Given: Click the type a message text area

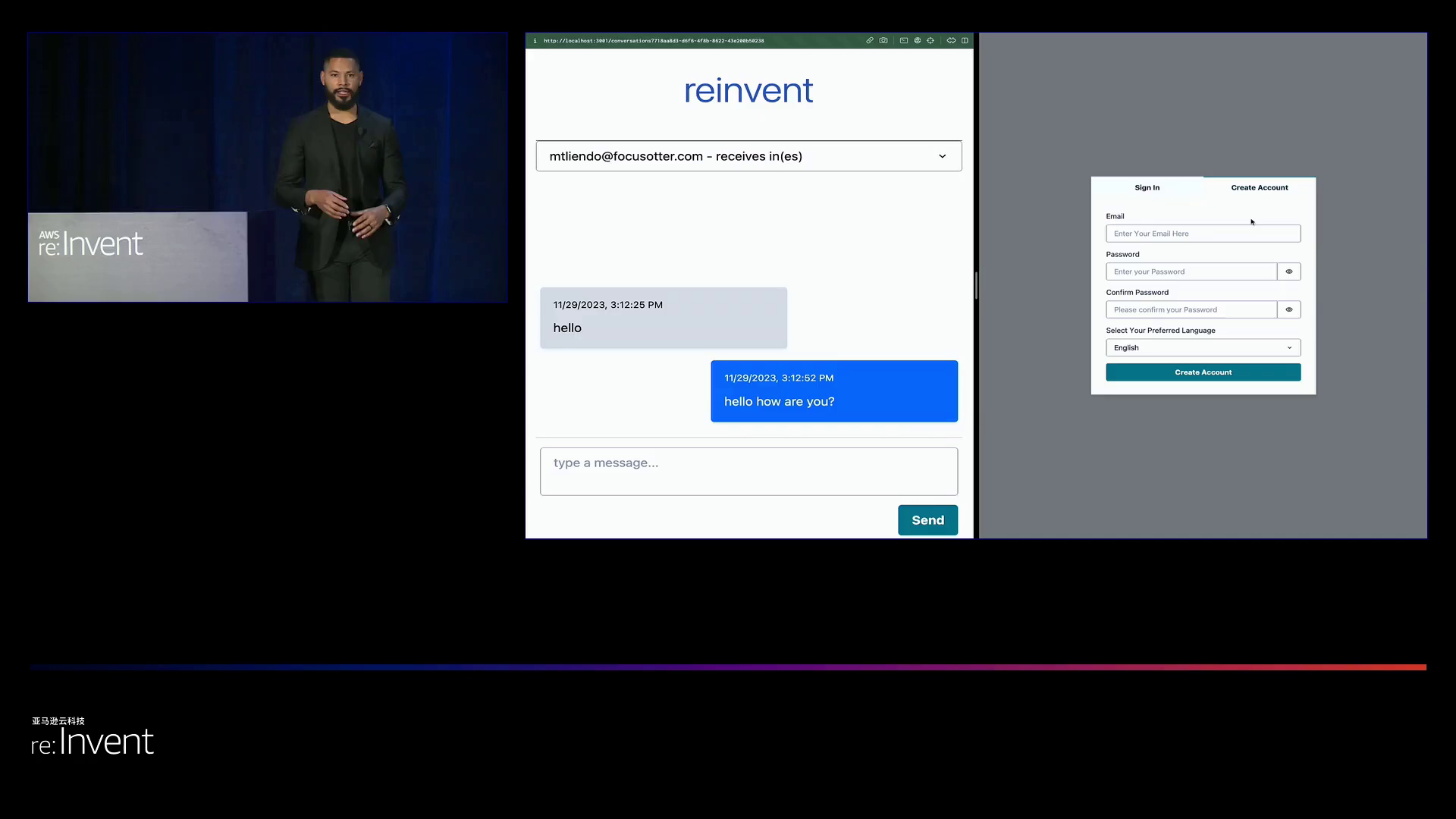Looking at the screenshot, I should (748, 472).
